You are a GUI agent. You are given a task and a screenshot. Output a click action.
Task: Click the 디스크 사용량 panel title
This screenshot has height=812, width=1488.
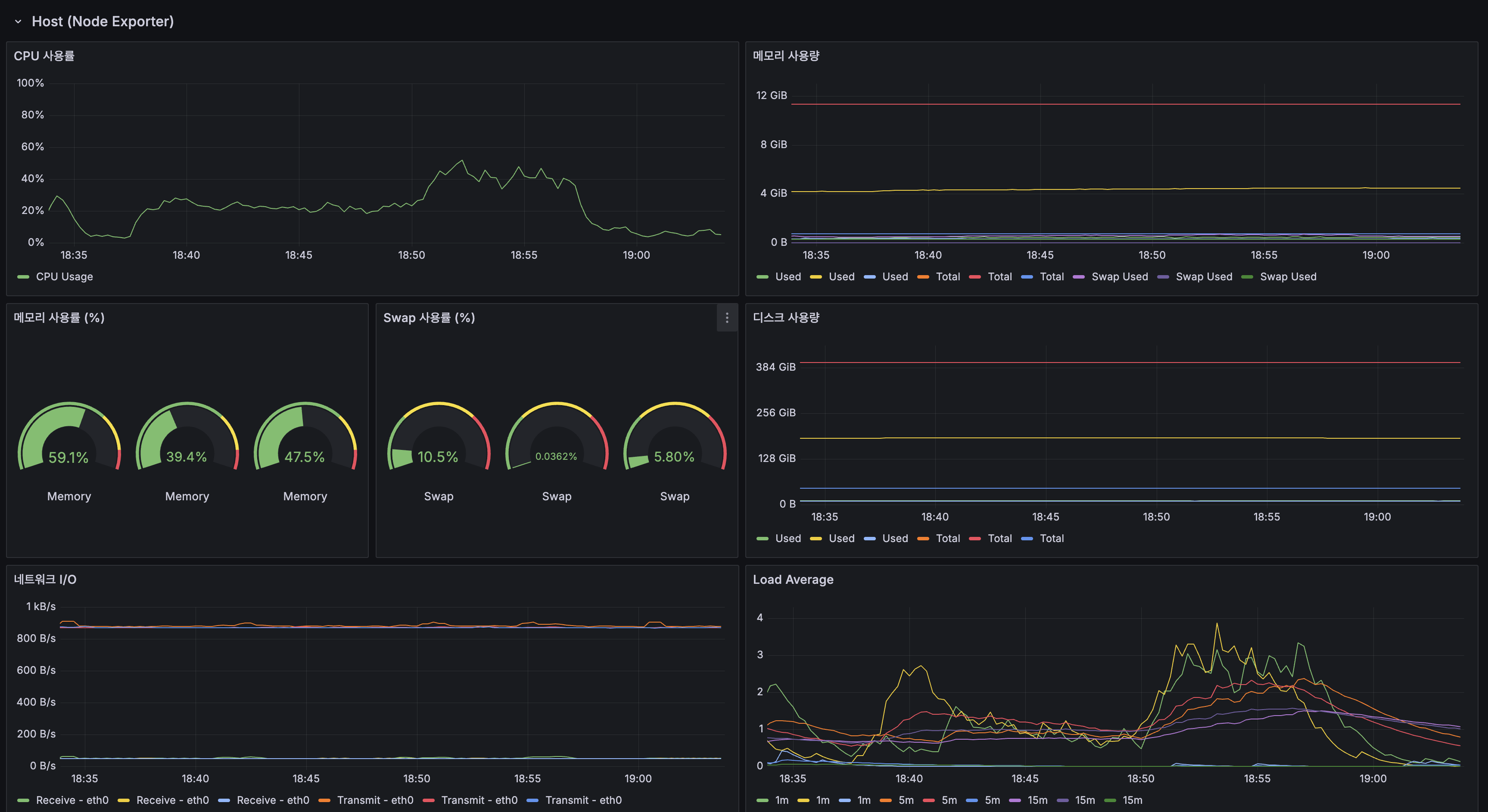(786, 317)
